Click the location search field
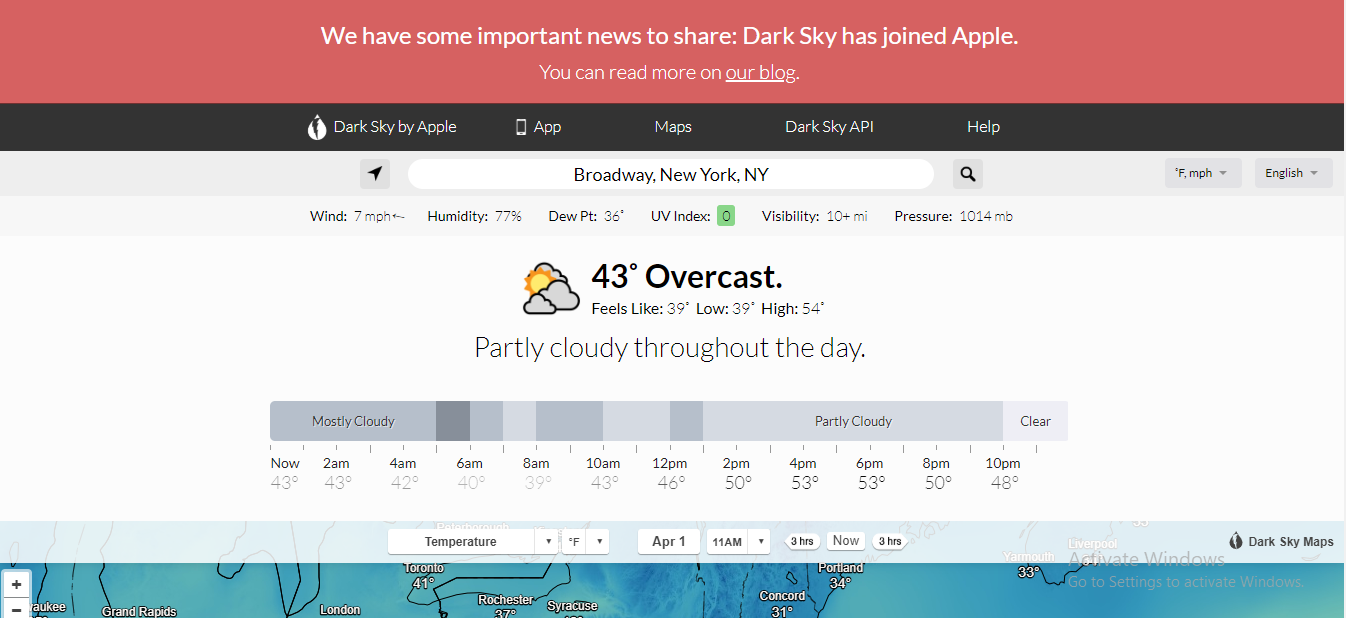 (x=671, y=174)
